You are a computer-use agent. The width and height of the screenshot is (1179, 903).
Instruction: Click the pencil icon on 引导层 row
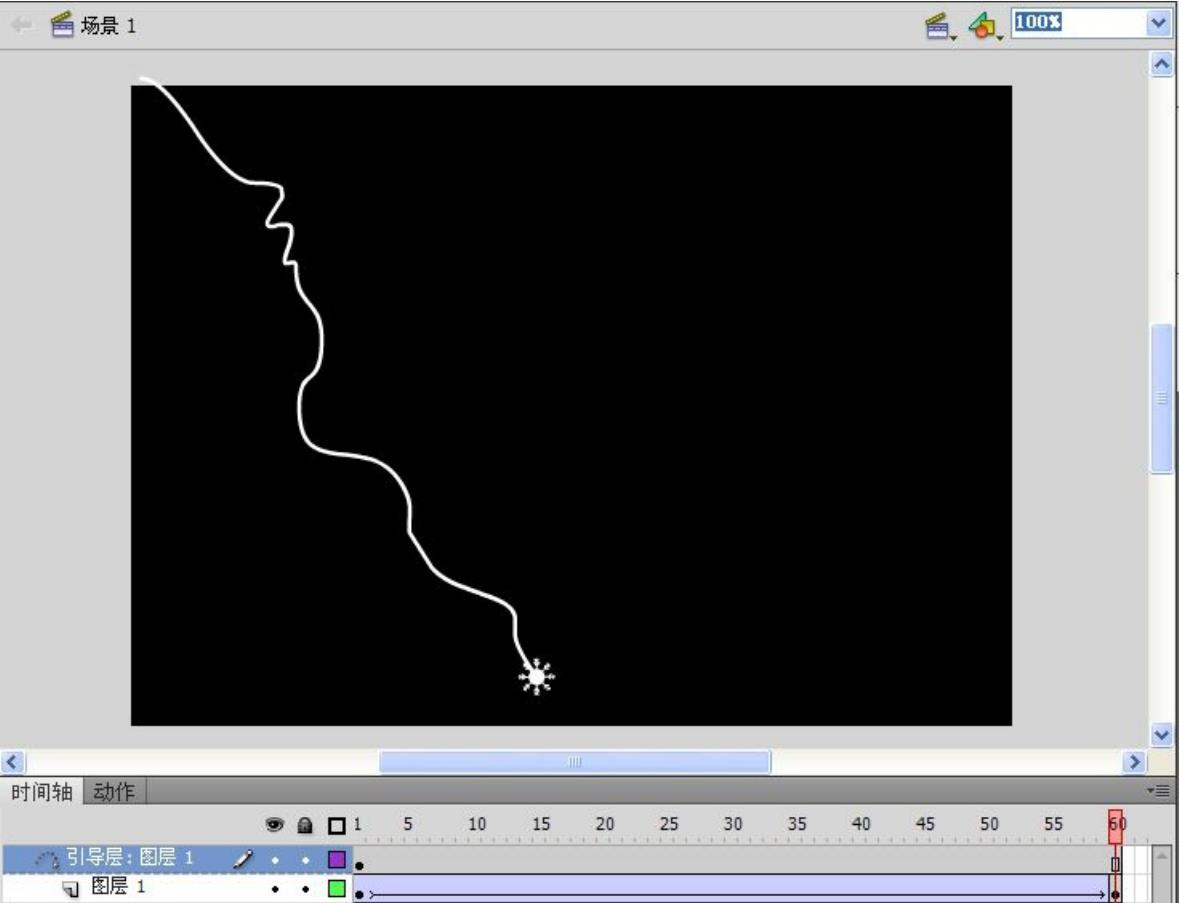pyautogui.click(x=243, y=858)
